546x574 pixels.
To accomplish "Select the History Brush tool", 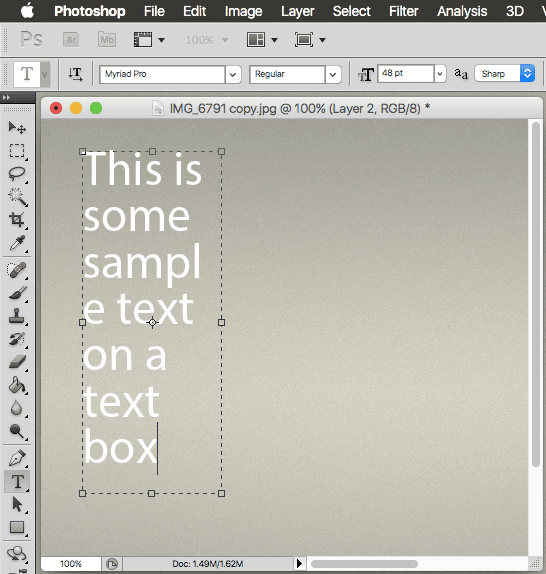I will coord(17,339).
